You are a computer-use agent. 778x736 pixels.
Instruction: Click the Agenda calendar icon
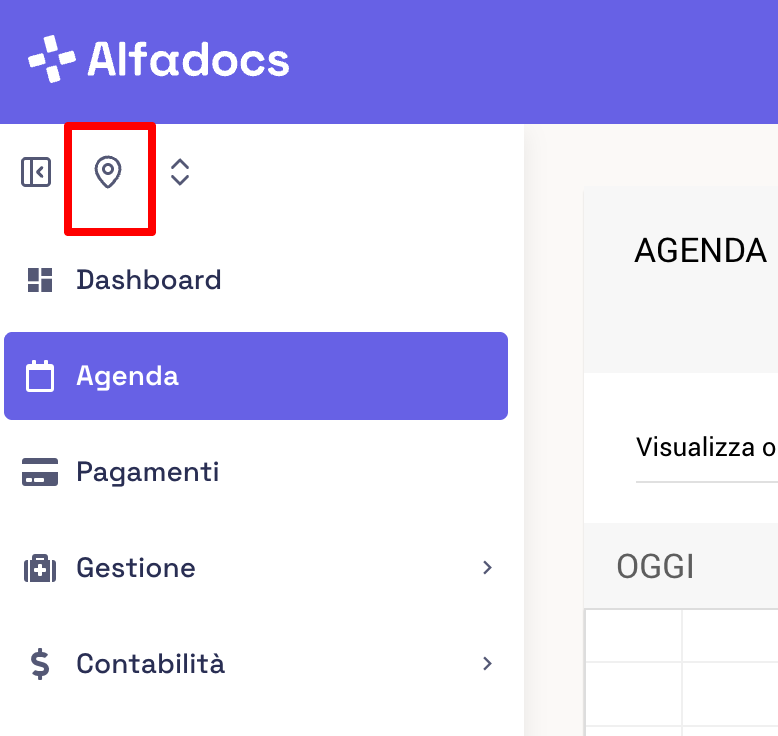coord(40,376)
